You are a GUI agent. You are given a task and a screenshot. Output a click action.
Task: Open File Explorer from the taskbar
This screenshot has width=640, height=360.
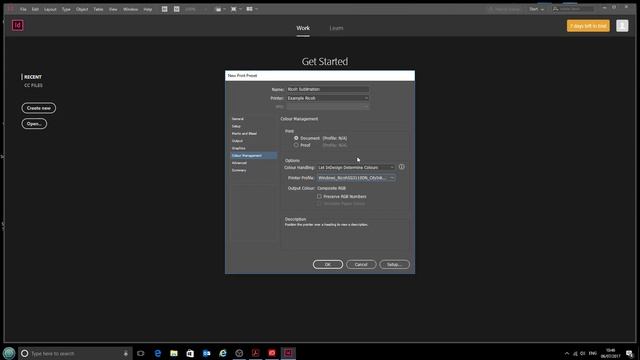tap(174, 353)
